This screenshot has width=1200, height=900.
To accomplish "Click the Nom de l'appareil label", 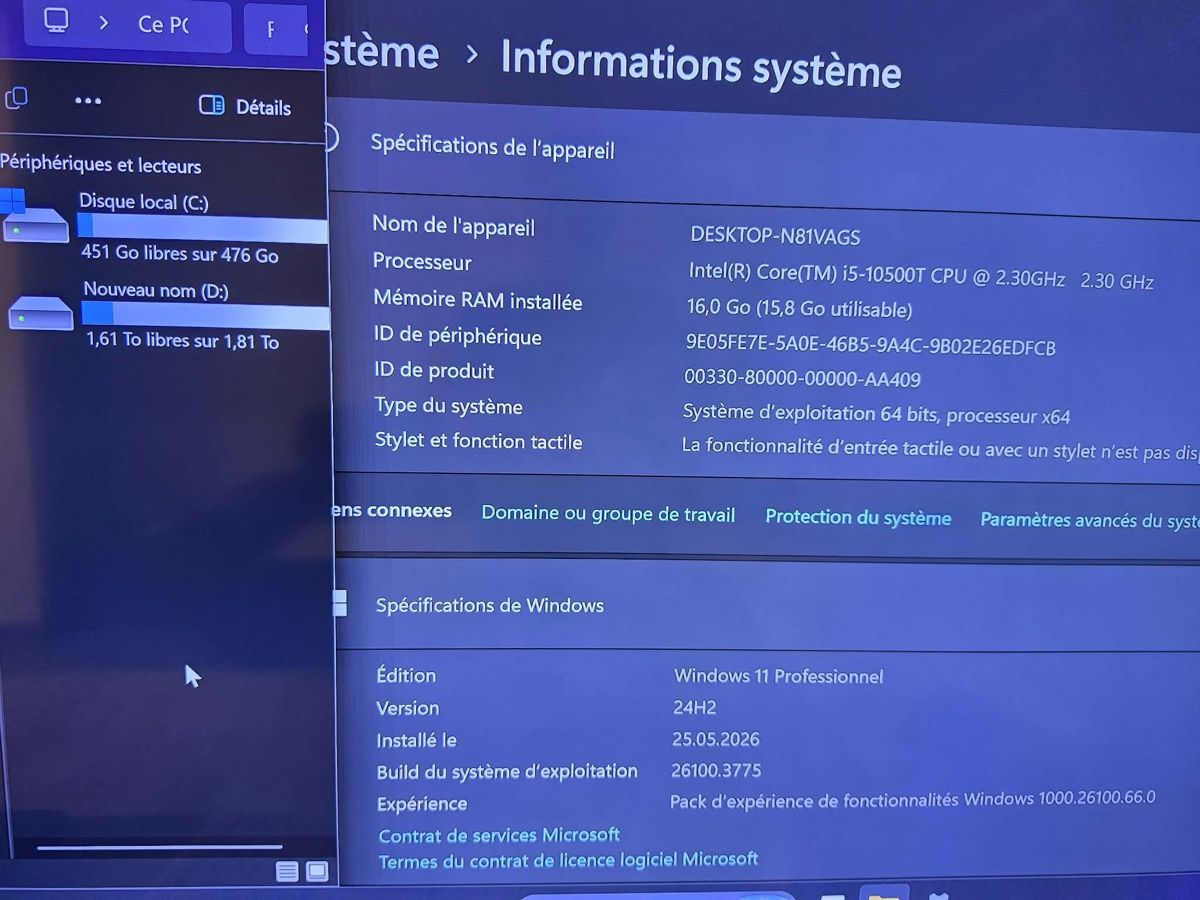I will click(454, 225).
